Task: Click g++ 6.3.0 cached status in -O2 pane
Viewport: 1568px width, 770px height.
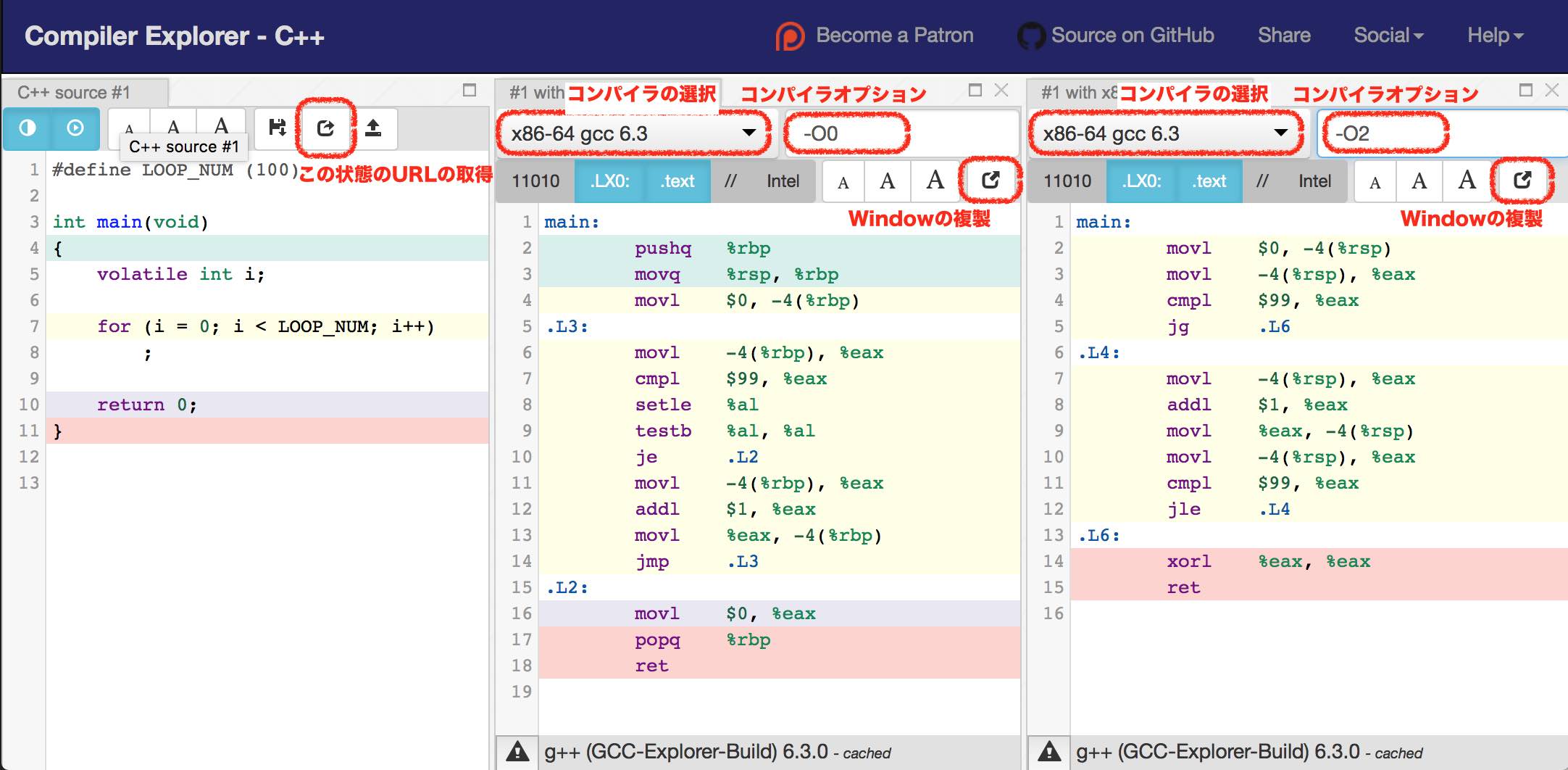Action: point(1249,752)
